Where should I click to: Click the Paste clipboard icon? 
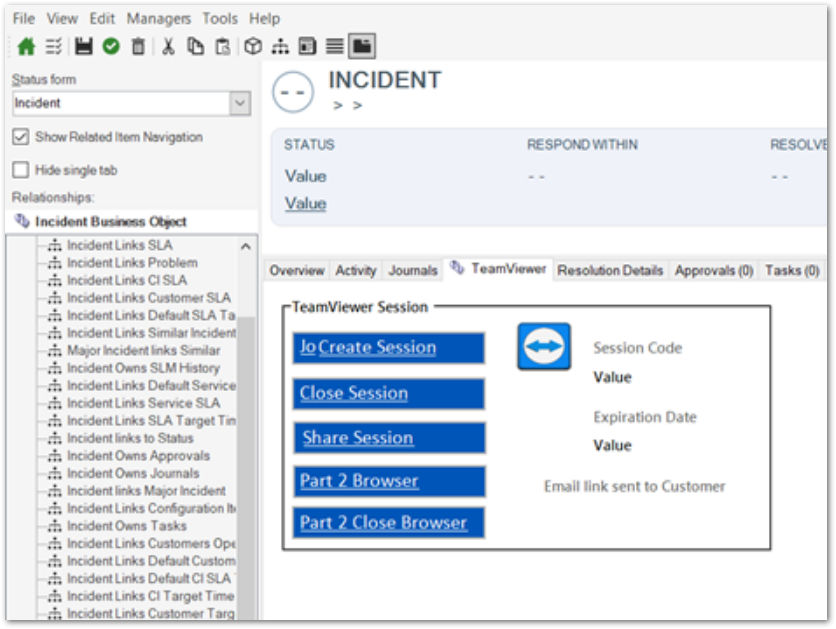[x=223, y=46]
